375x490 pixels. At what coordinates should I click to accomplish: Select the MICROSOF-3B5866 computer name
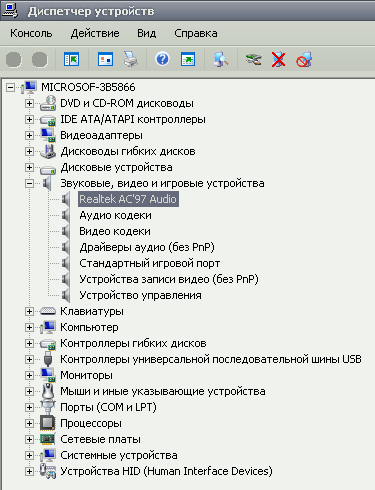pos(88,87)
